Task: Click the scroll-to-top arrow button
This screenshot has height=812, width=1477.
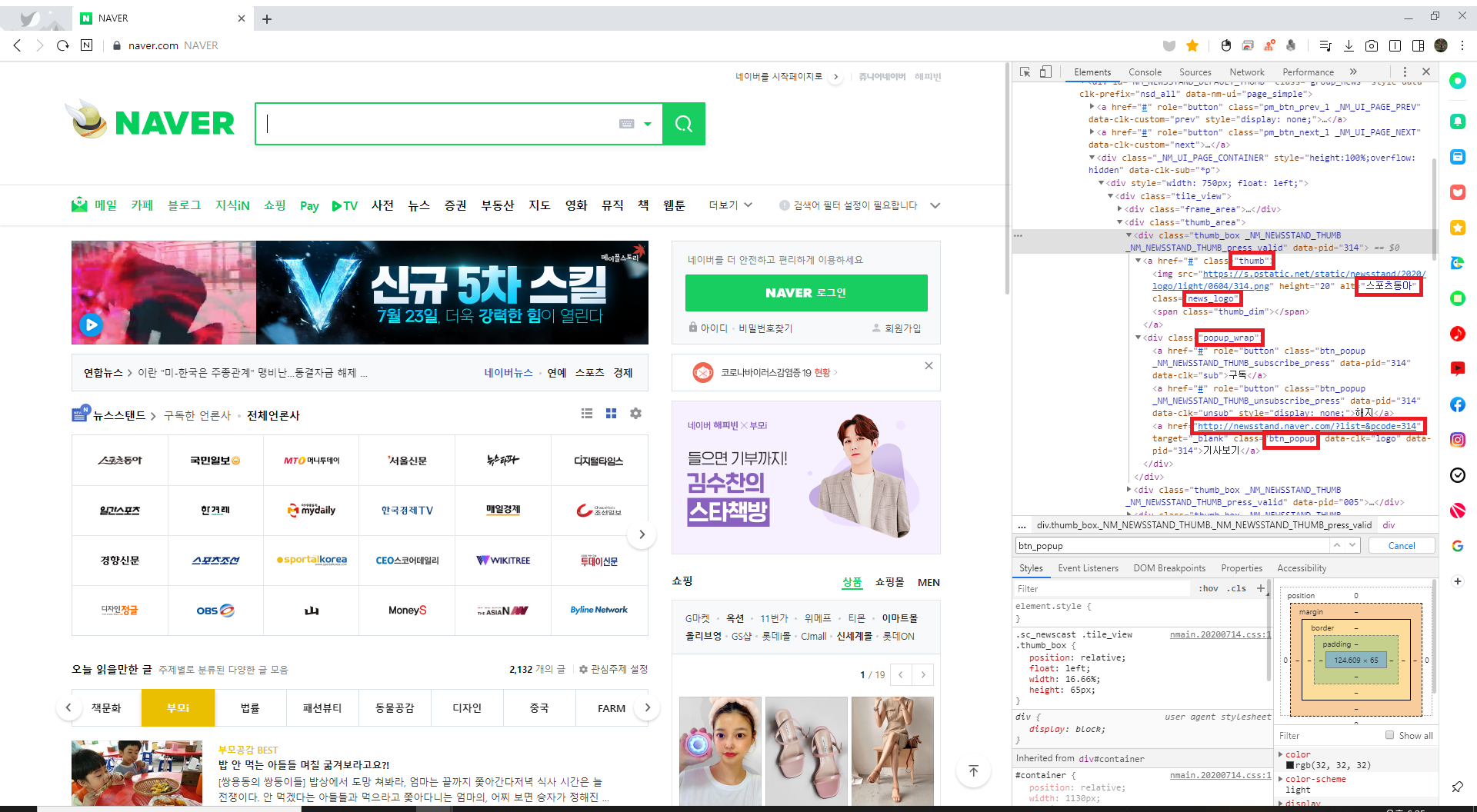Action: point(973,770)
